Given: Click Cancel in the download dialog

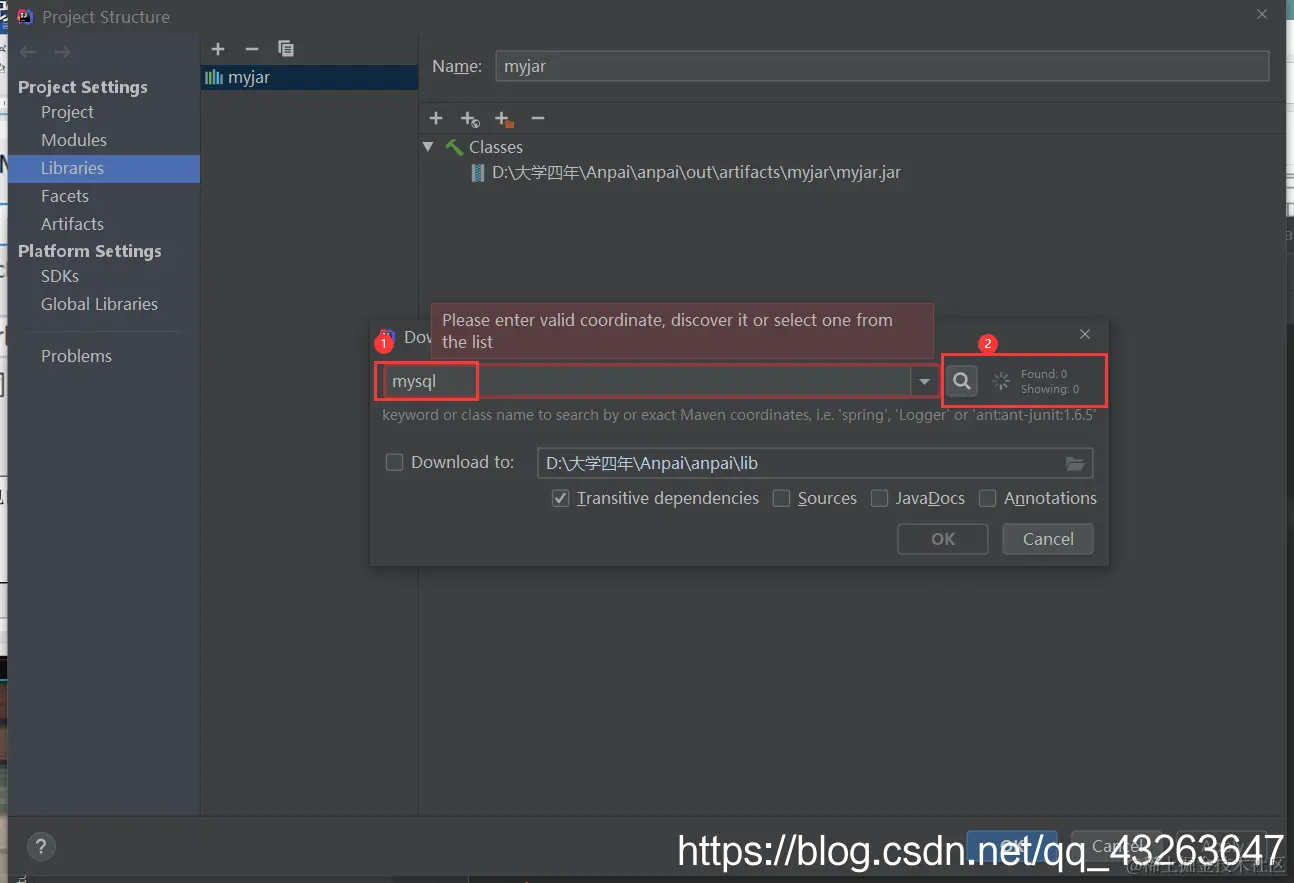Looking at the screenshot, I should (1048, 539).
